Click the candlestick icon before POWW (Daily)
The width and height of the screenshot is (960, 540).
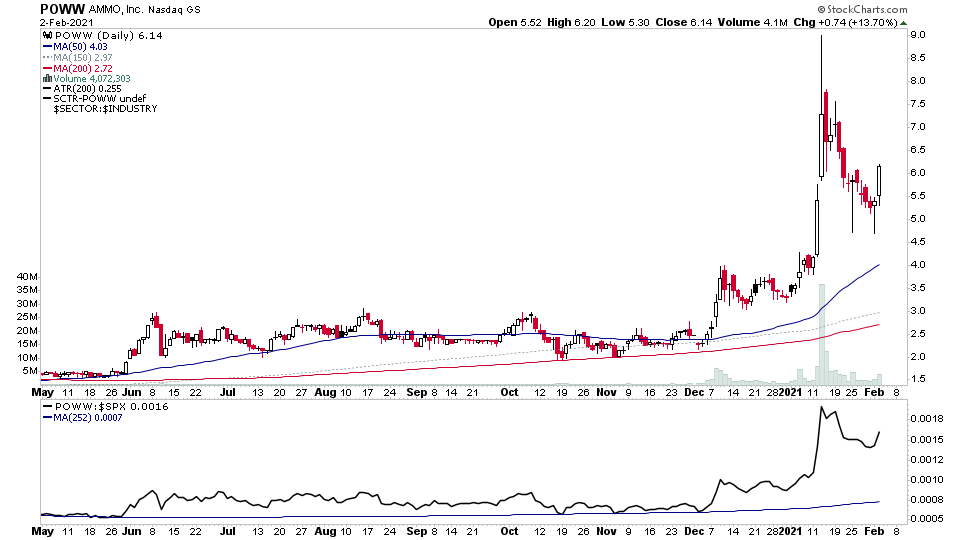coord(47,36)
